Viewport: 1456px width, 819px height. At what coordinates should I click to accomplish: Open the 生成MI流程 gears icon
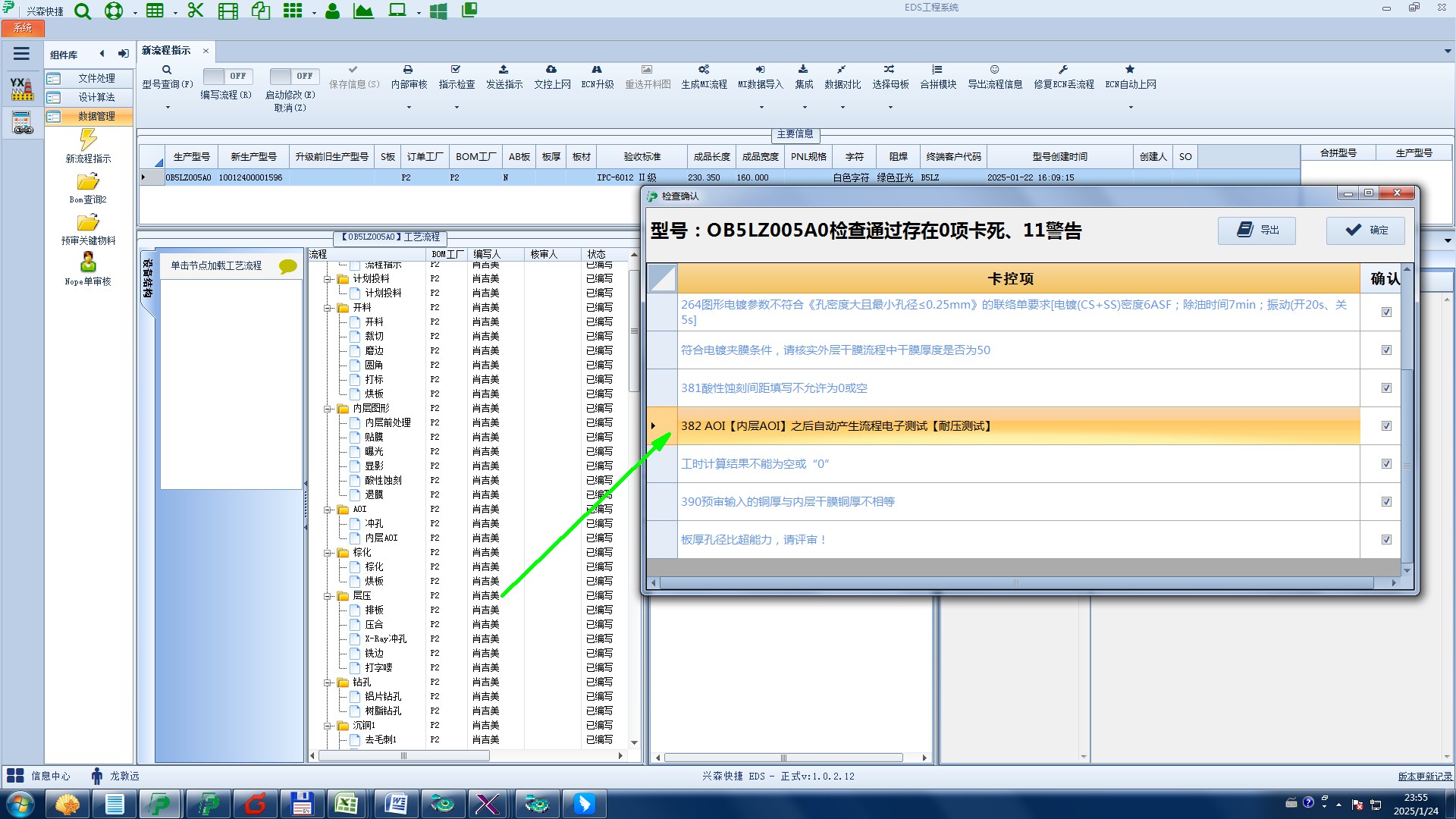pyautogui.click(x=704, y=70)
